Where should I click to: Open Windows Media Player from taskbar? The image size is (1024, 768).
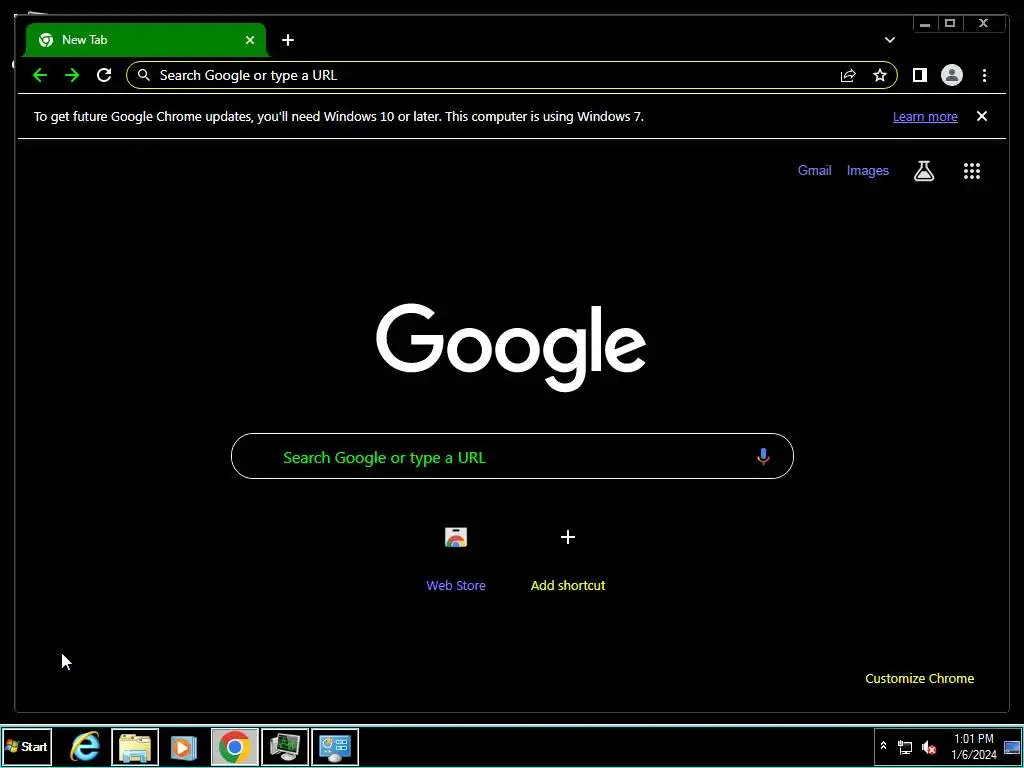[x=184, y=746]
